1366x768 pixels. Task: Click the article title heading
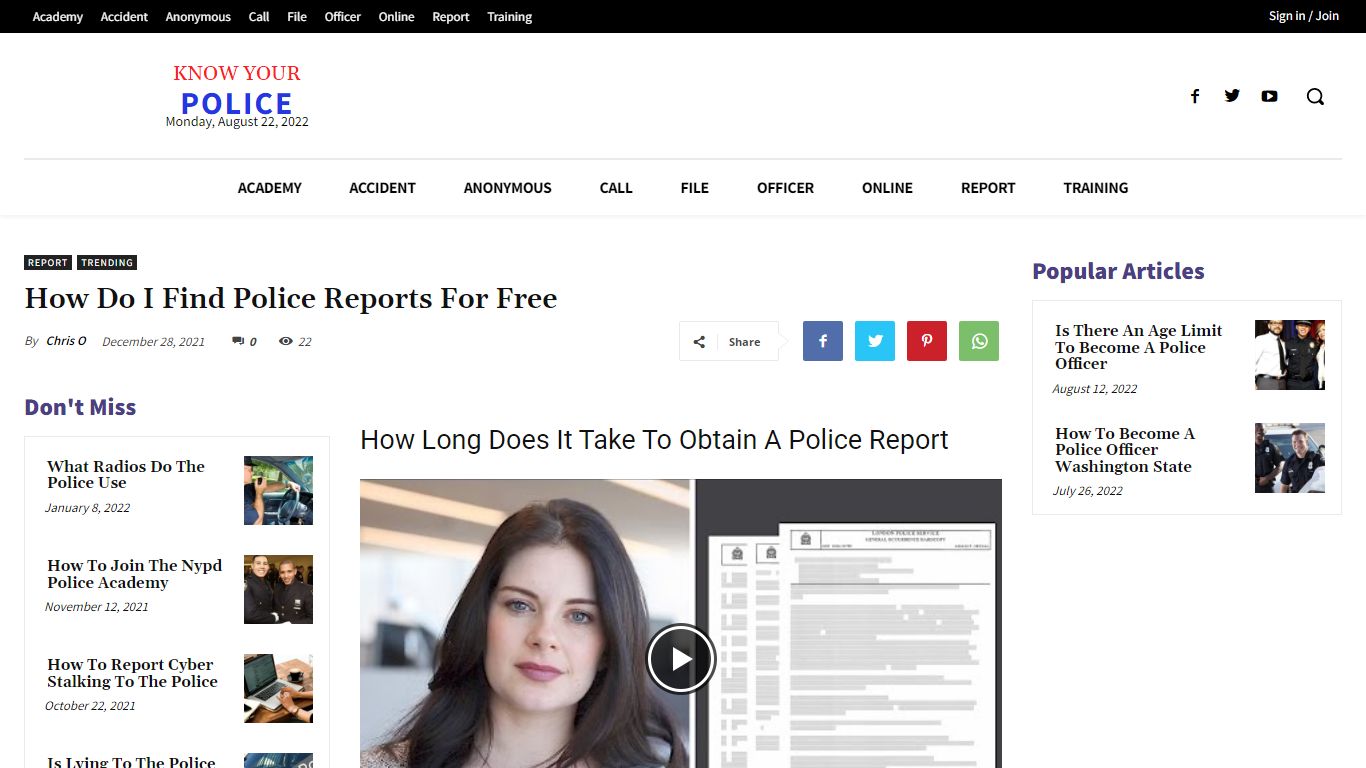291,298
